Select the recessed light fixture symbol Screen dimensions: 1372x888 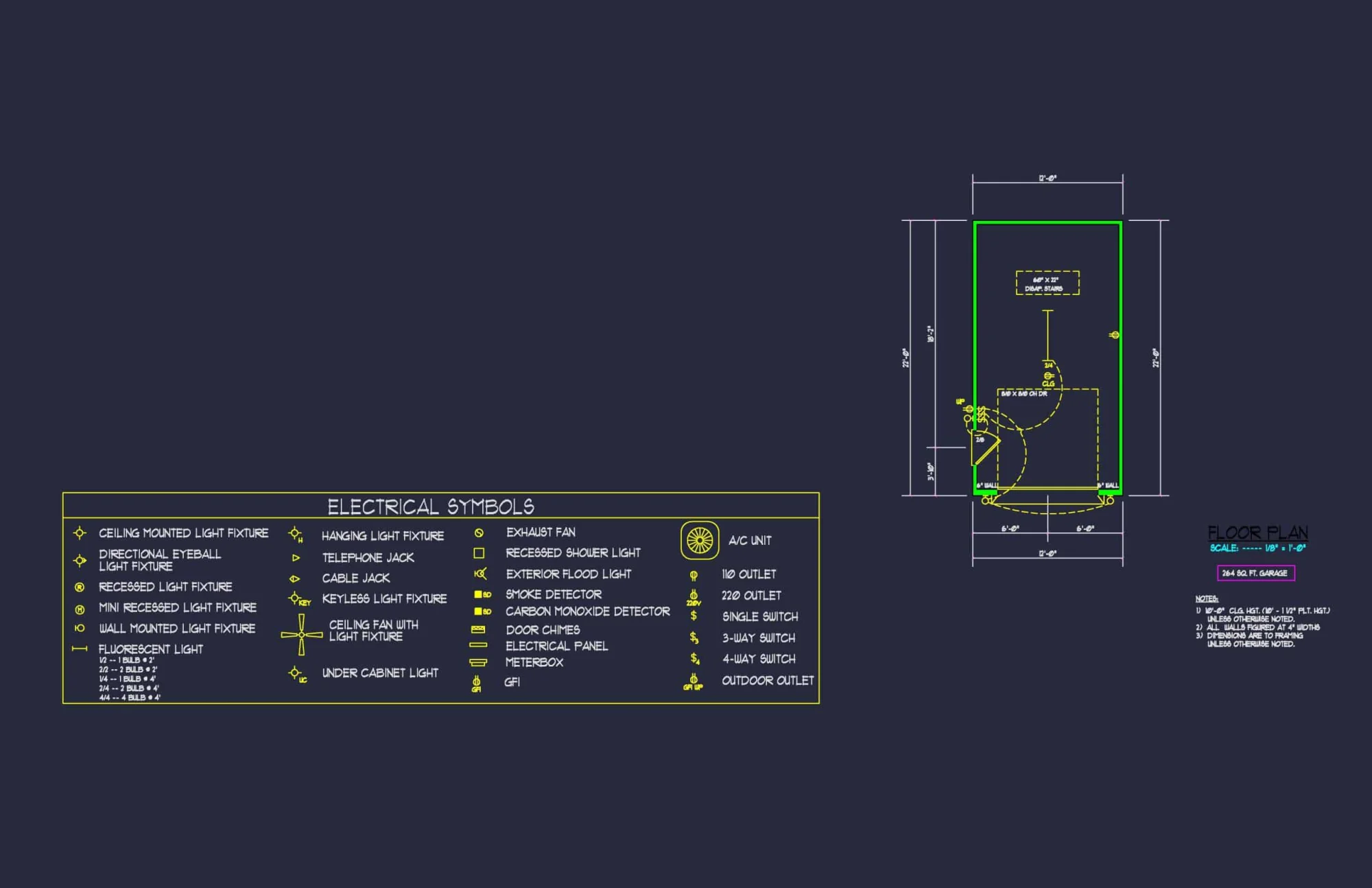[x=79, y=587]
